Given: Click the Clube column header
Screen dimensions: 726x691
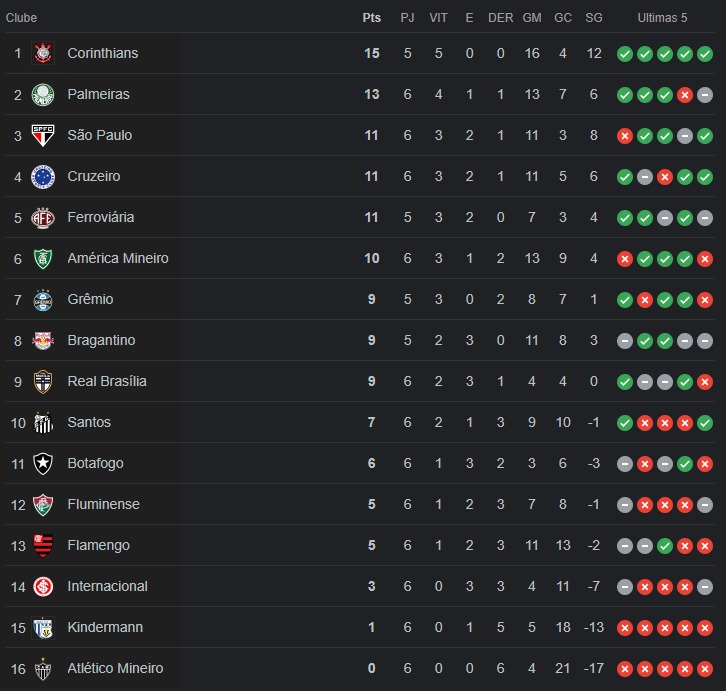Looking at the screenshot, I should coord(21,18).
